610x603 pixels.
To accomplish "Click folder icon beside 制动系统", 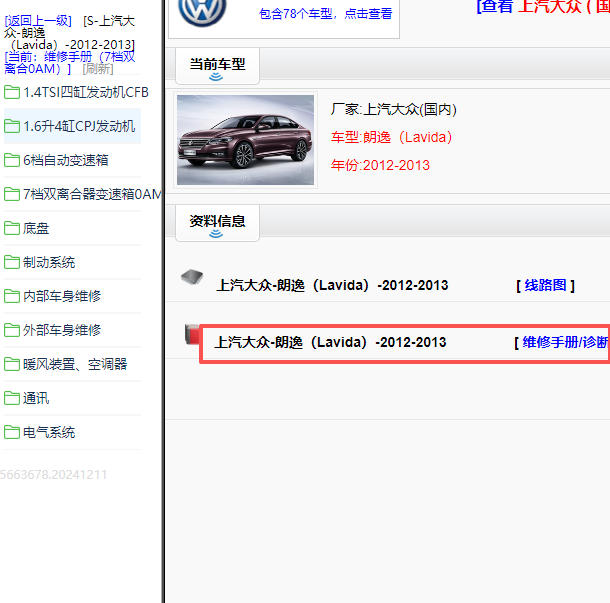I will point(12,262).
